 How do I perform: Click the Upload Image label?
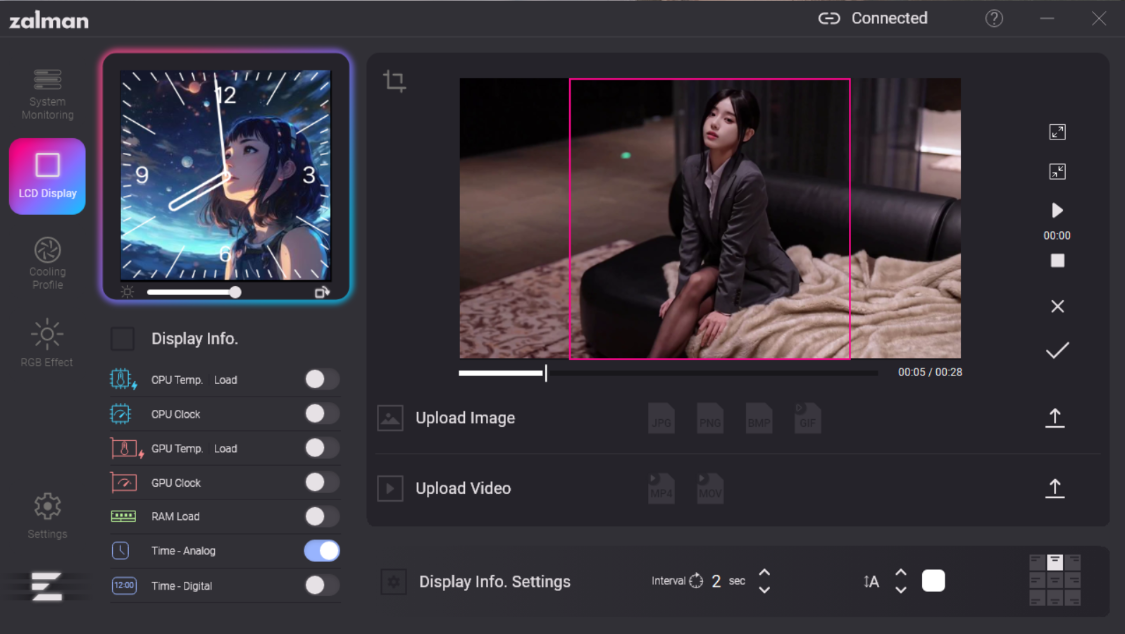click(465, 418)
